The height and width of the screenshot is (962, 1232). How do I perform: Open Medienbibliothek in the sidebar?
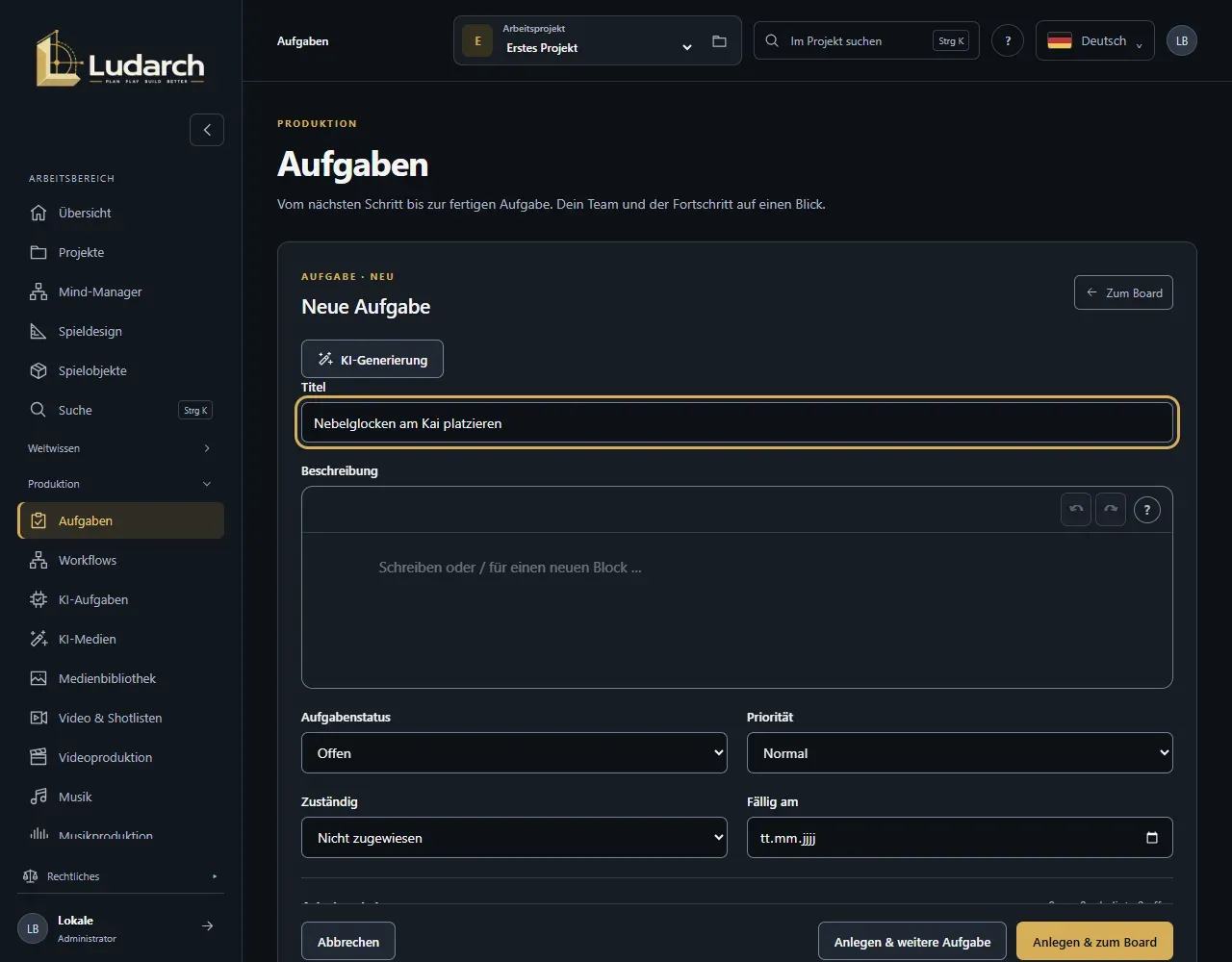(x=120, y=678)
